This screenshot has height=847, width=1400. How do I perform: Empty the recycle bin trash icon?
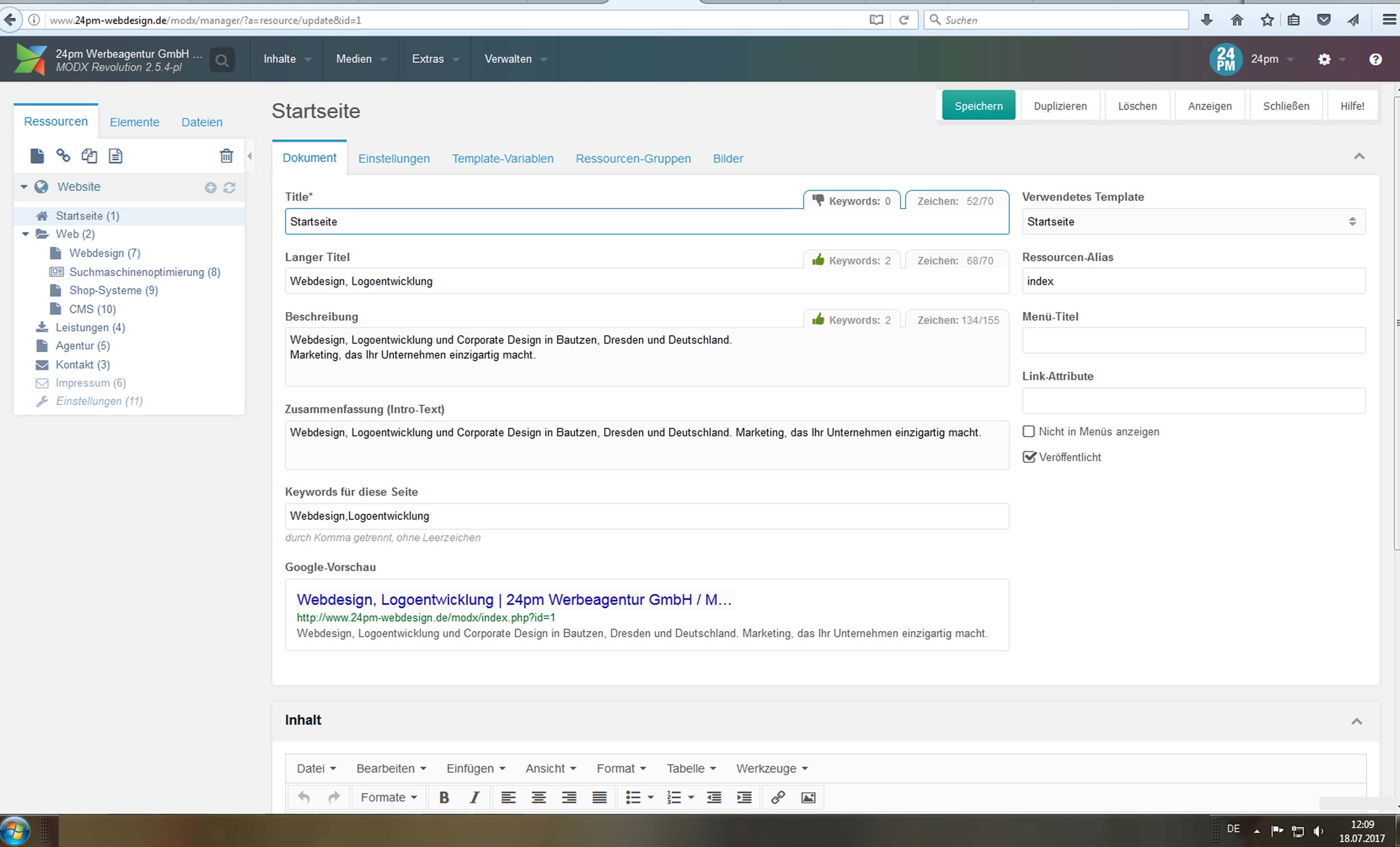[226, 156]
